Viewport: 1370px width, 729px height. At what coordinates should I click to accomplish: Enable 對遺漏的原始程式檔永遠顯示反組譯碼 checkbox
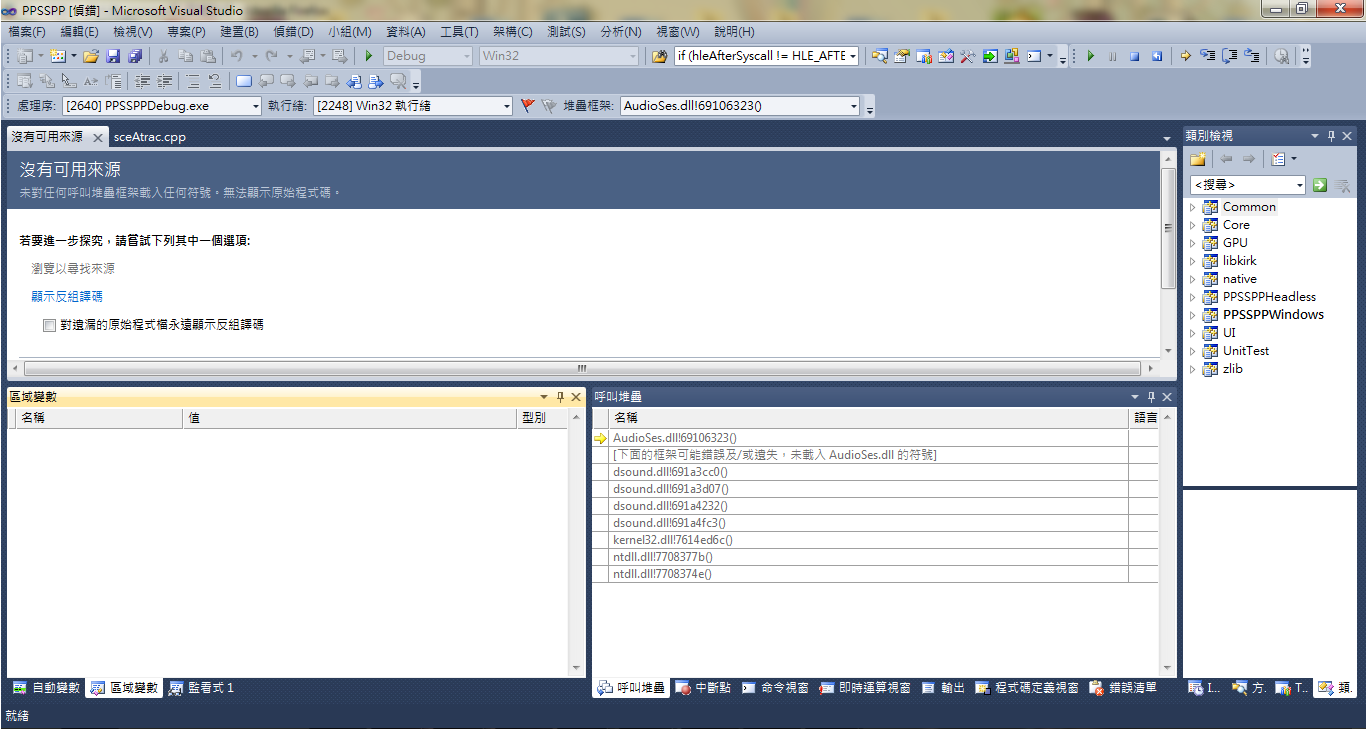[49, 325]
